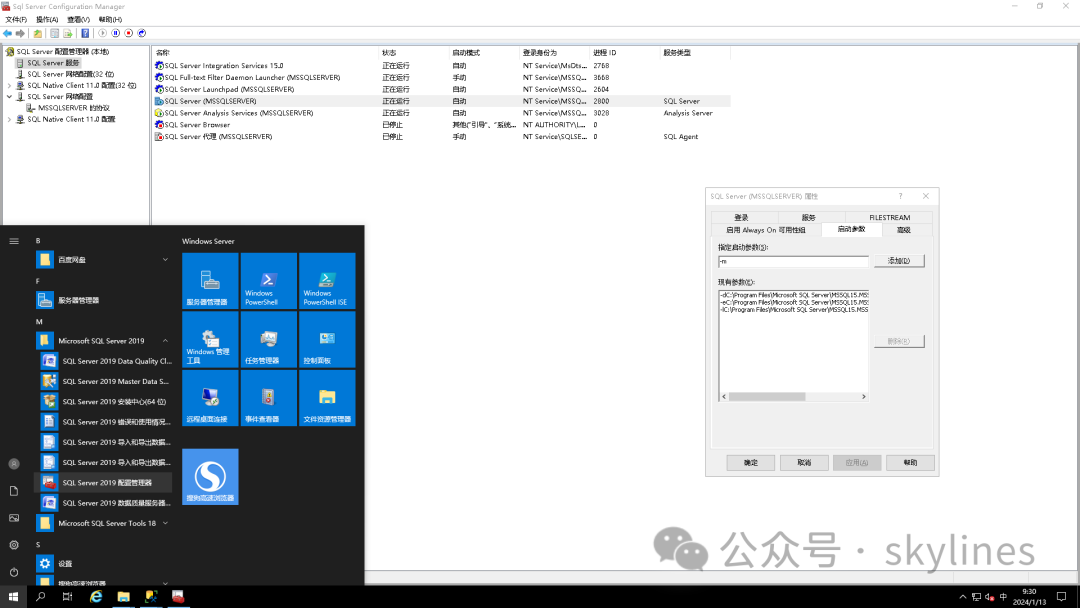The width and height of the screenshot is (1080, 608).
Task: Click the right scroll arrow of parameters list
Action: click(x=864, y=397)
